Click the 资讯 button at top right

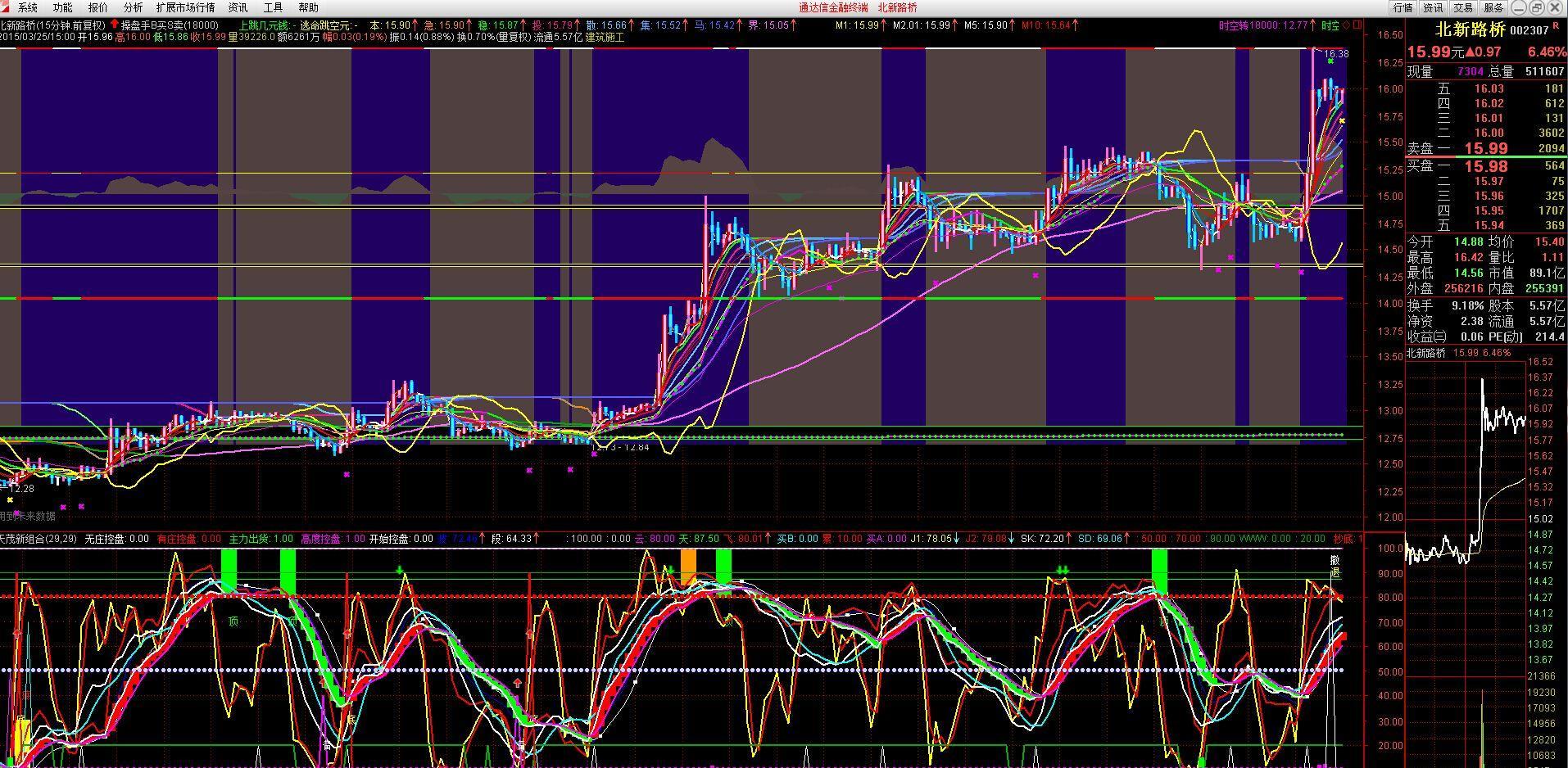coord(1433,7)
